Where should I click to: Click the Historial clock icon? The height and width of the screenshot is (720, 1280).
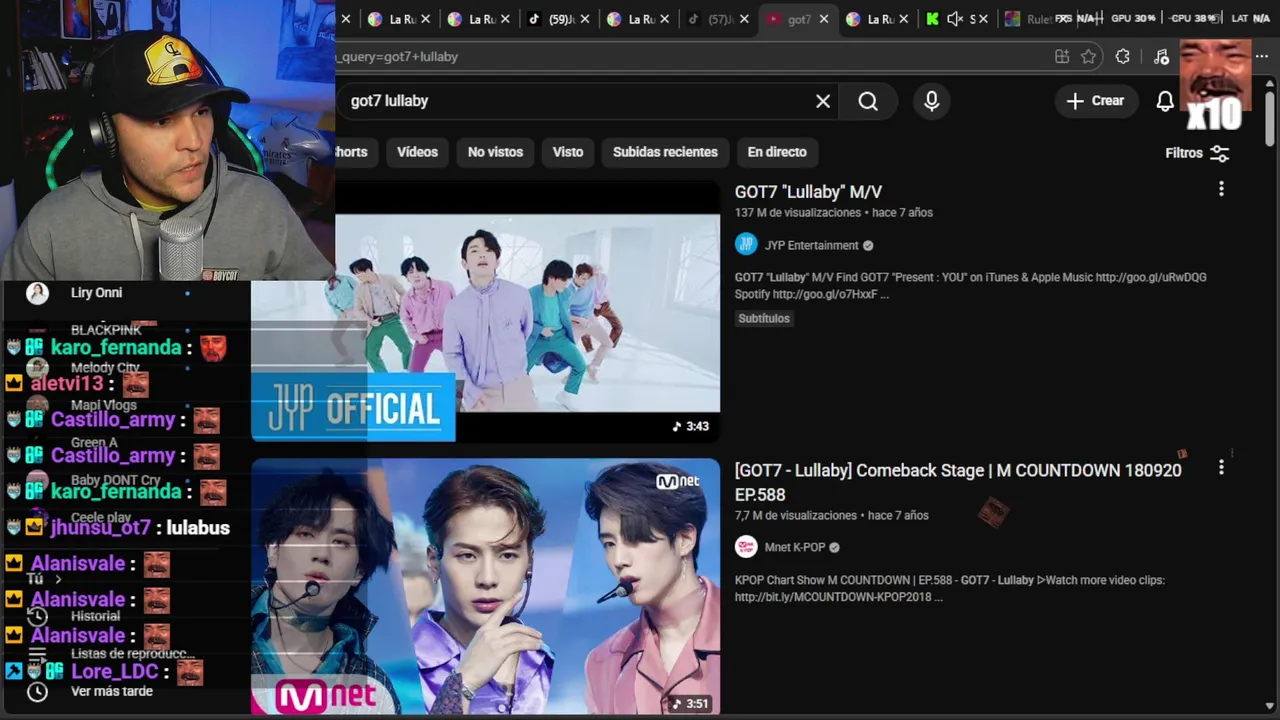tap(37, 616)
